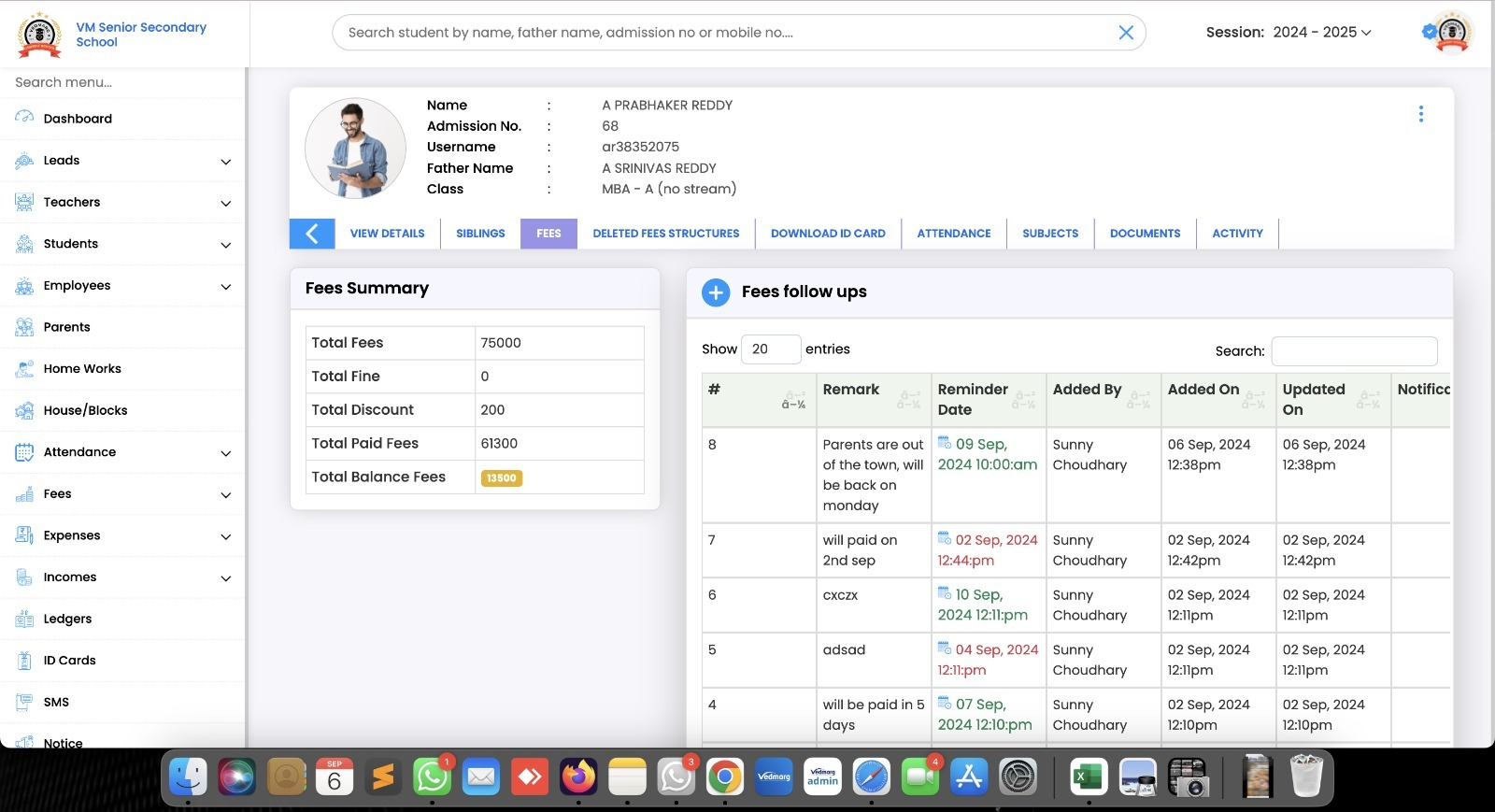Viewport: 1495px width, 812px height.
Task: Expand the Employees menu chevron
Action: pos(226,287)
